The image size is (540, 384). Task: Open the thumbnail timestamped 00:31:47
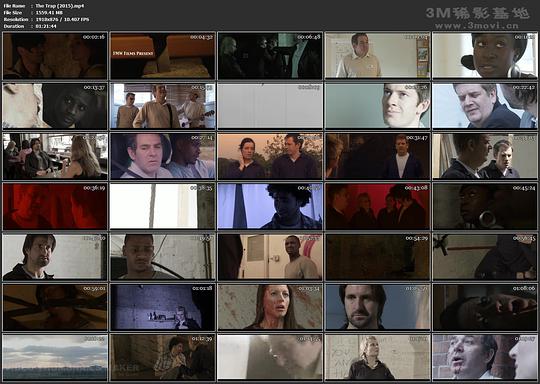pos(377,156)
